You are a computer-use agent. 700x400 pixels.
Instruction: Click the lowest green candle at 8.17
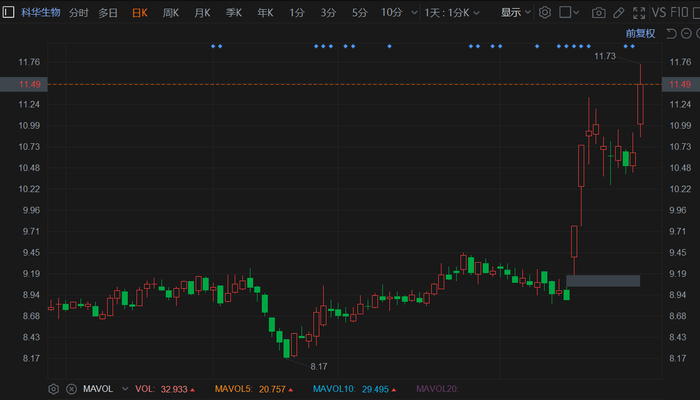click(287, 348)
